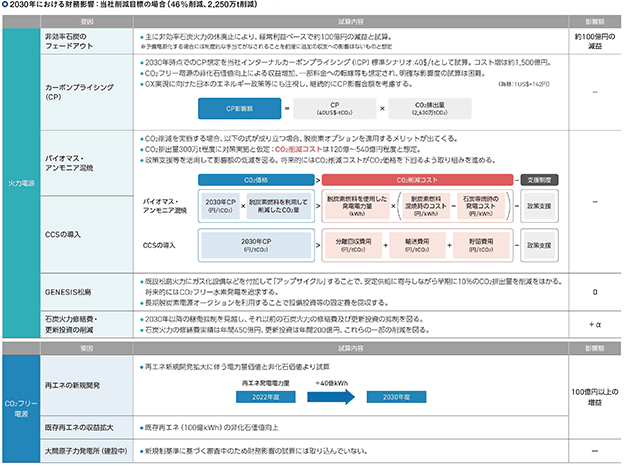Click the bullet about 新規制基準に基づく審査中

[254, 451]
